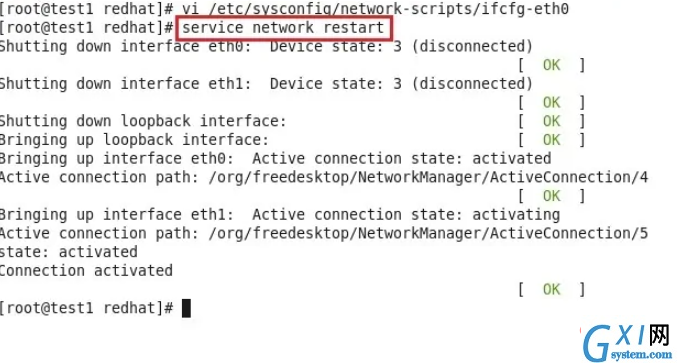Click OK next to 'Bringing up loopback interface'
This screenshot has height=363, width=679.
(551, 140)
